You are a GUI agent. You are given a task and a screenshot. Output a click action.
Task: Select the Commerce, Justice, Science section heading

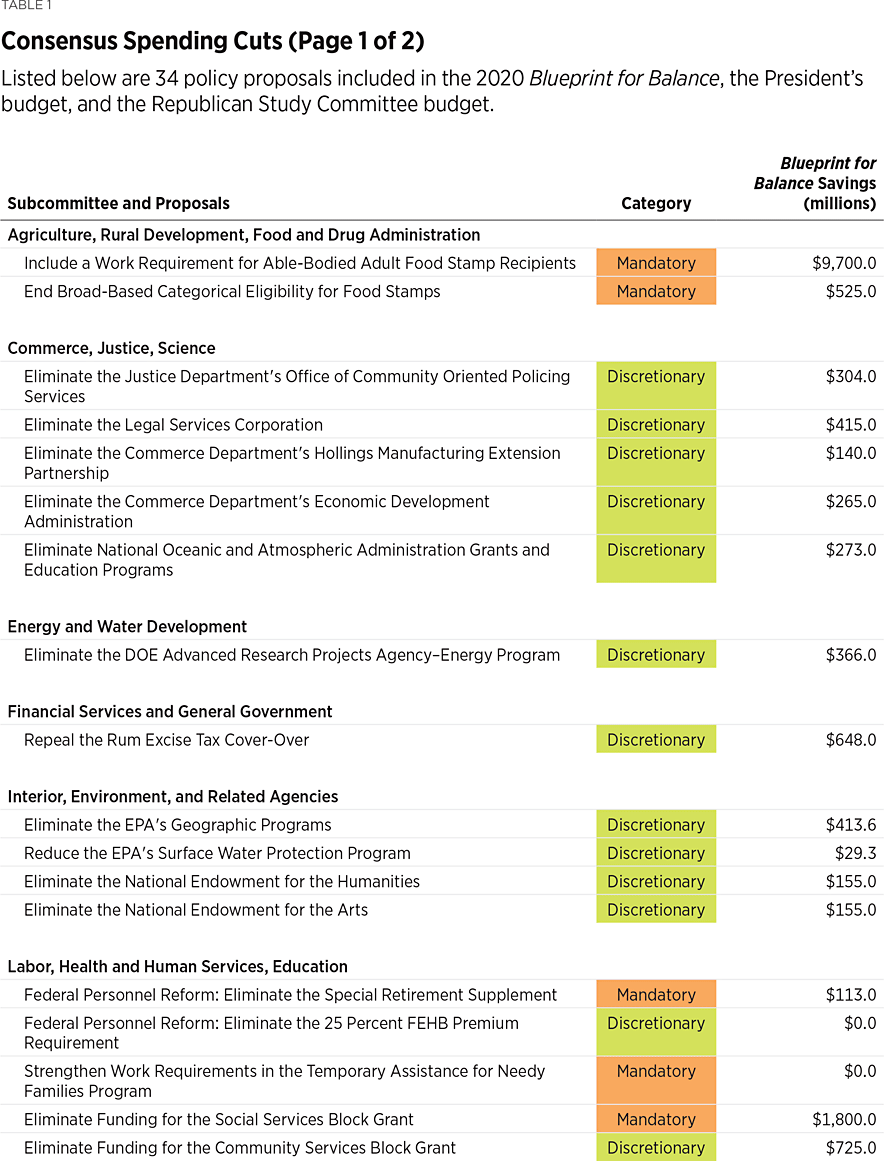[111, 348]
